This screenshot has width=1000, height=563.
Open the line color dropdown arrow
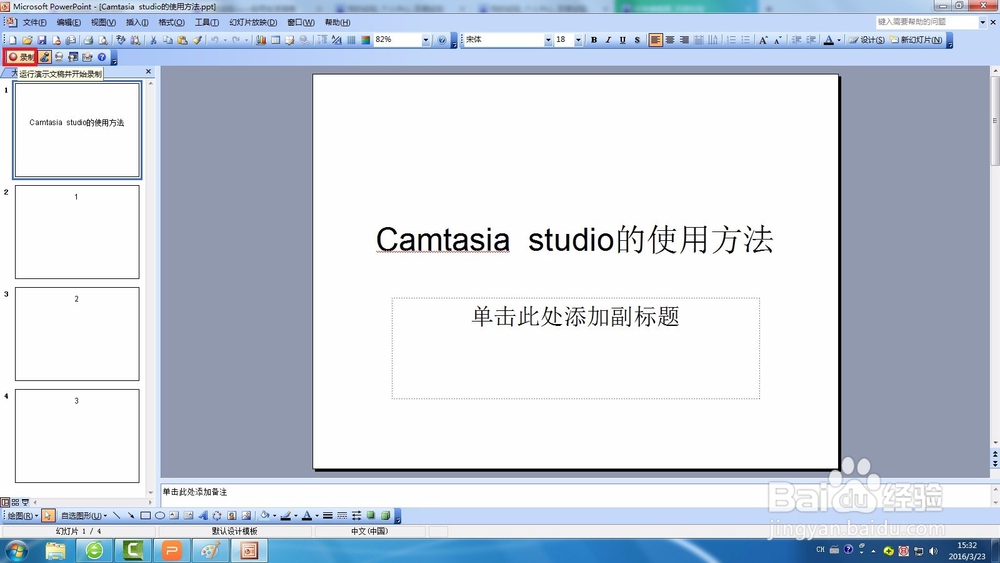[x=295, y=516]
